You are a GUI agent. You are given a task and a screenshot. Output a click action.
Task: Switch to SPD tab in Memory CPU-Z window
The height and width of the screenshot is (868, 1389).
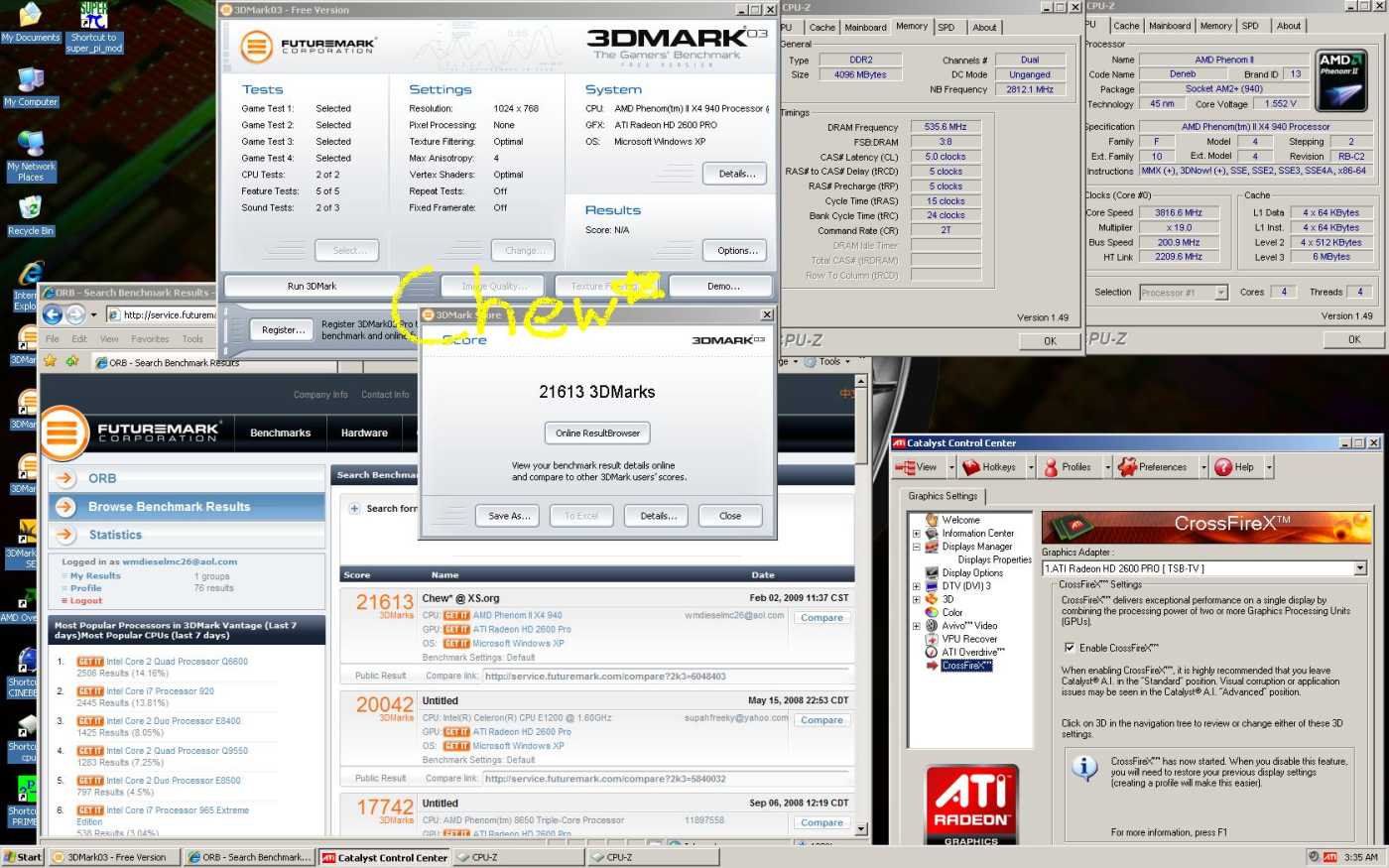947,28
